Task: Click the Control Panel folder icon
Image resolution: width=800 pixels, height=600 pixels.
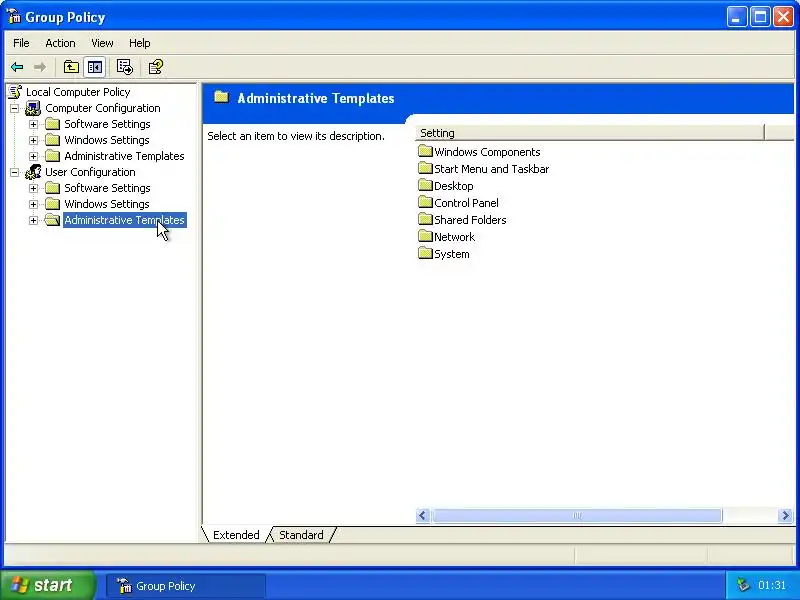Action: tap(425, 202)
